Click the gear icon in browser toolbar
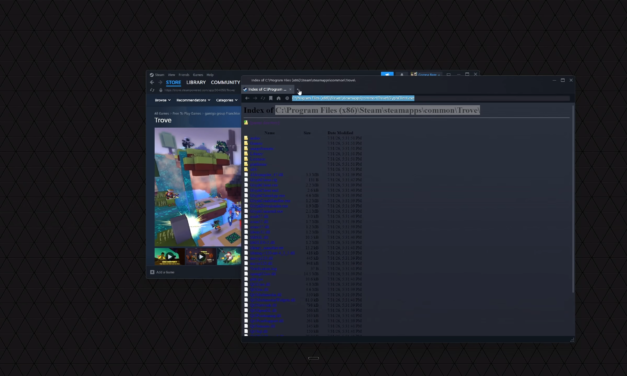Screen dimensions: 627x376 pos(287,98)
